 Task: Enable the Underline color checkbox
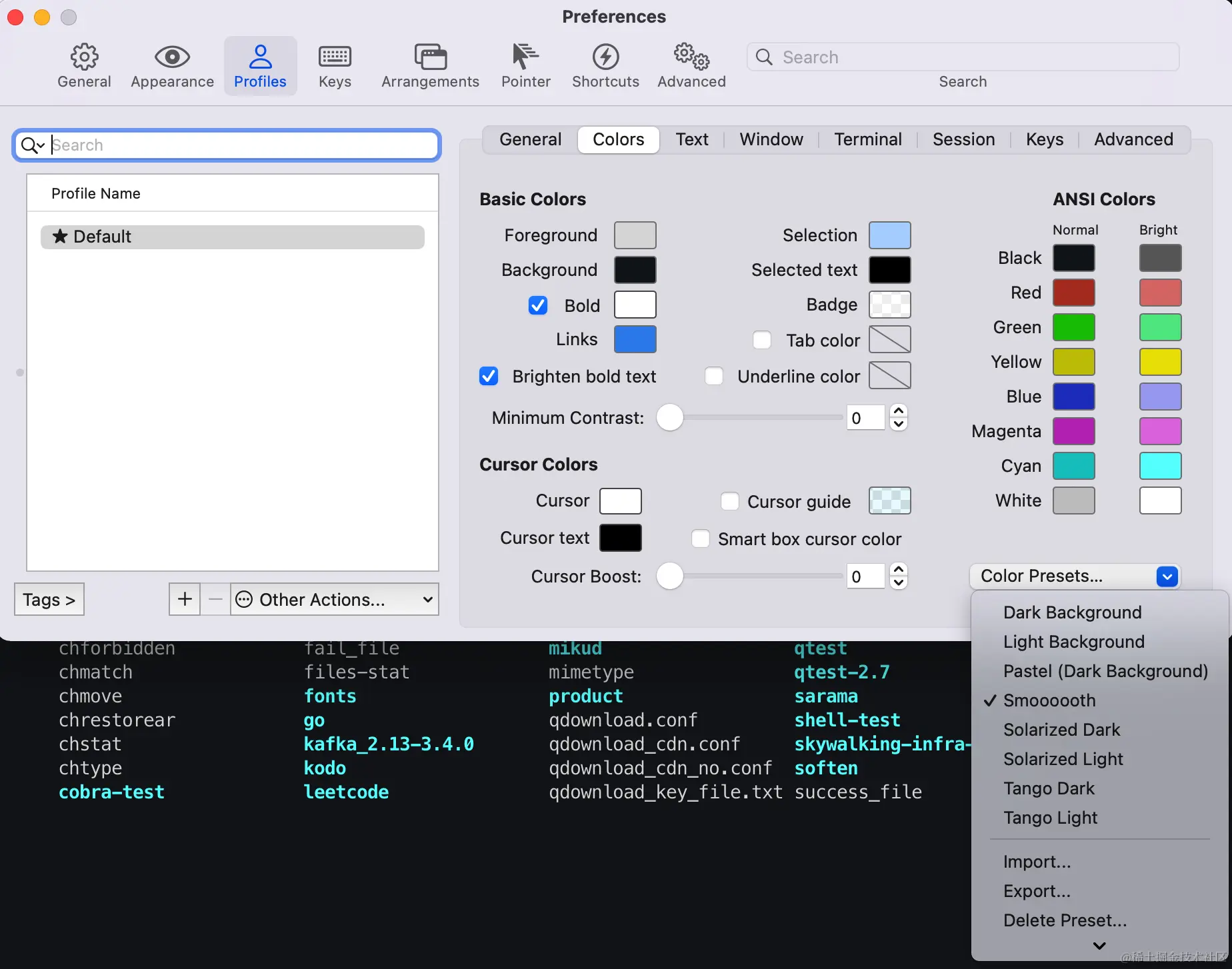714,376
